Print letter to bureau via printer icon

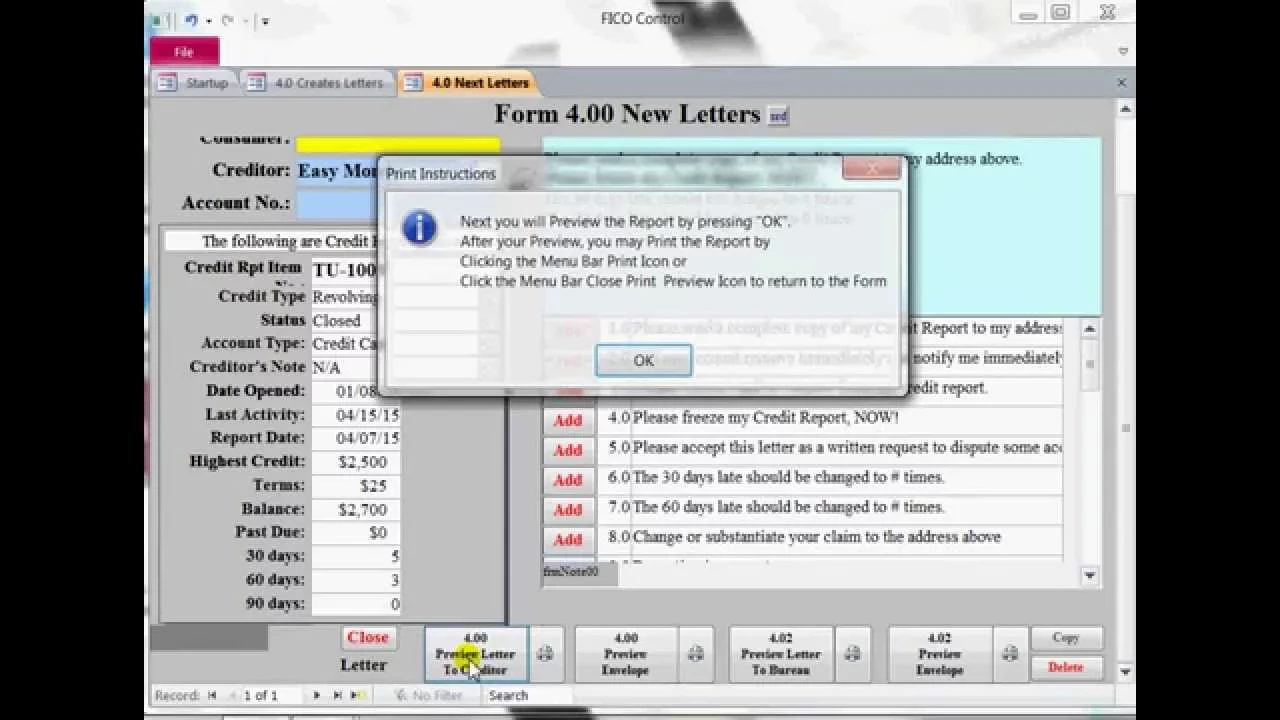(852, 654)
